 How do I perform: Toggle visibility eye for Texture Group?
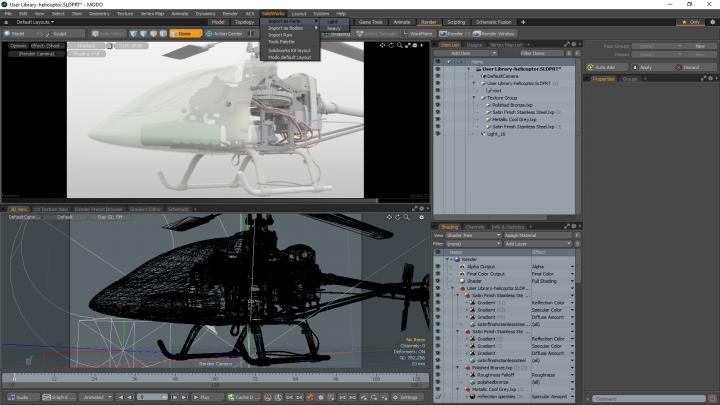(x=438, y=97)
